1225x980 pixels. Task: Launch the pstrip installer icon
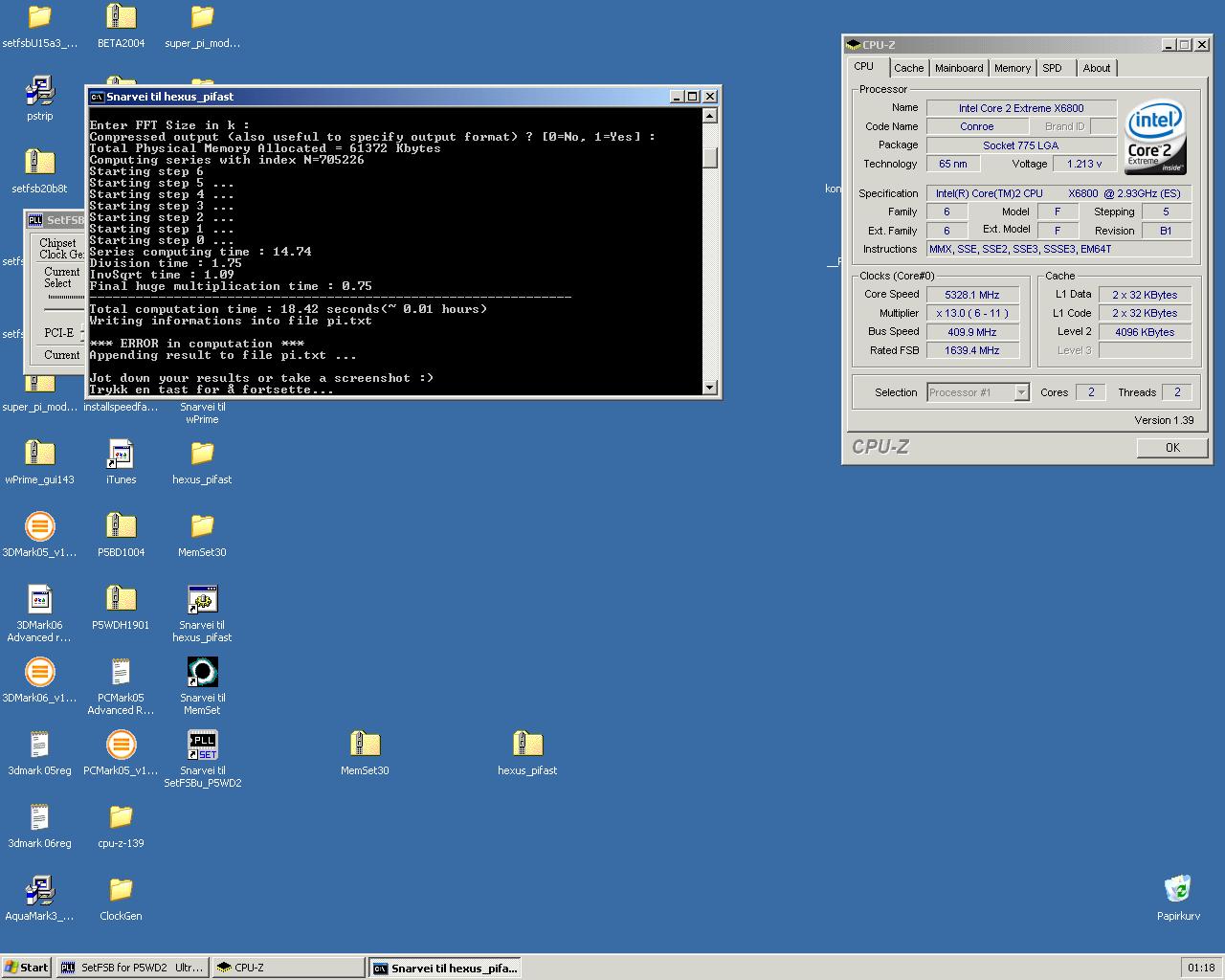tap(39, 90)
